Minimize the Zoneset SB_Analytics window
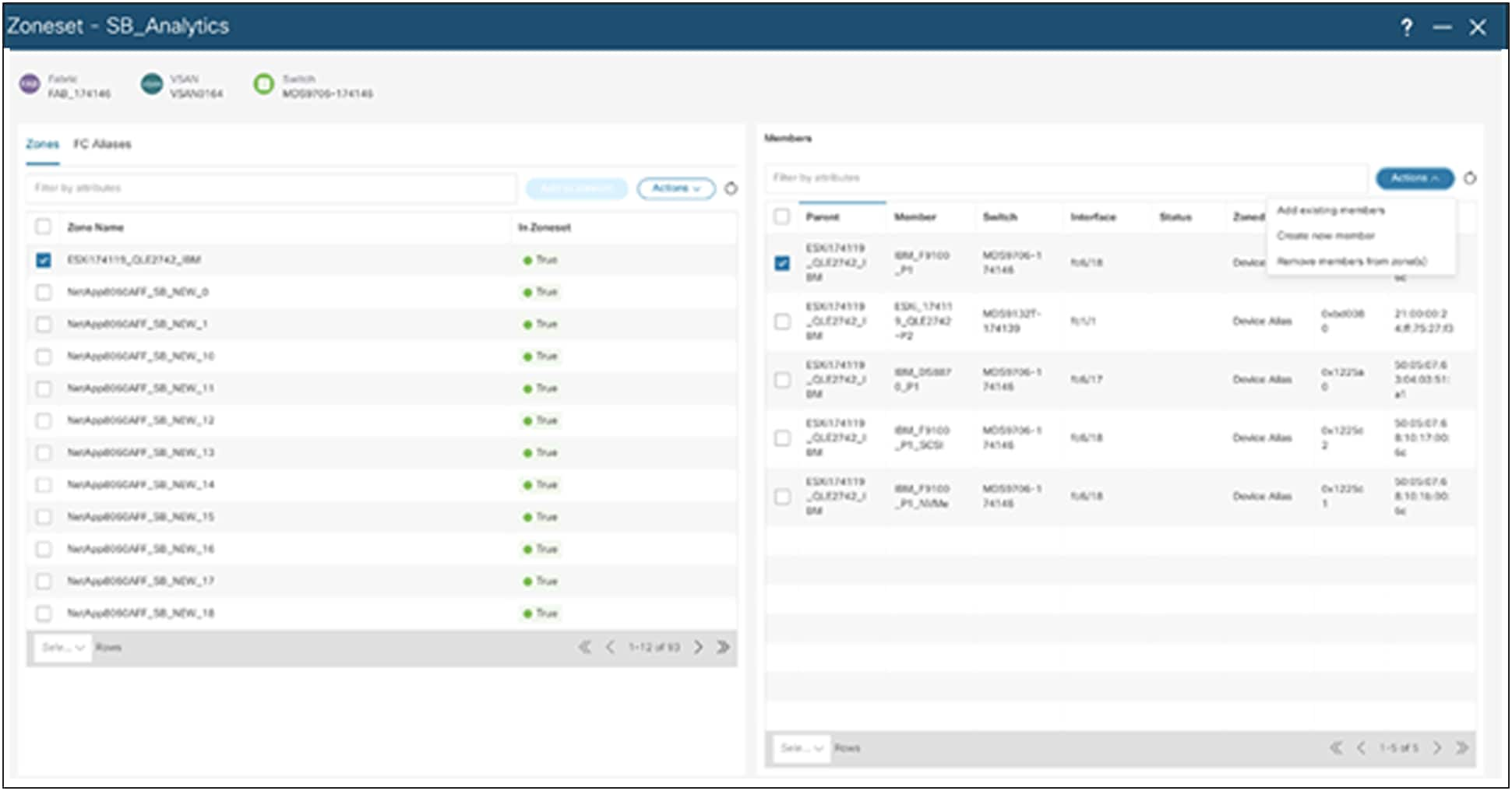 tap(1442, 27)
